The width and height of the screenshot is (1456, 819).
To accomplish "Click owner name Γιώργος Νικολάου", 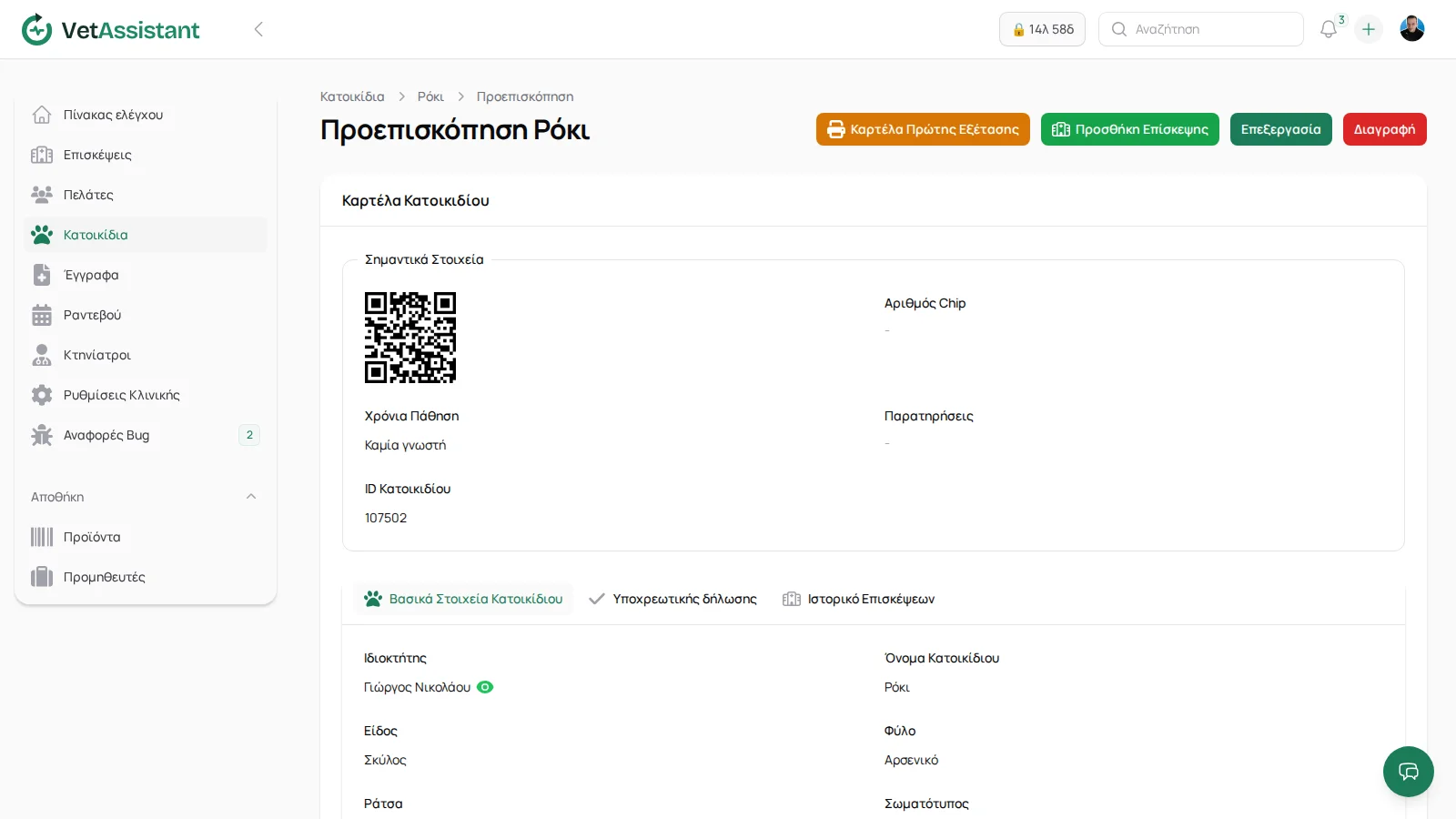I will coord(418,687).
